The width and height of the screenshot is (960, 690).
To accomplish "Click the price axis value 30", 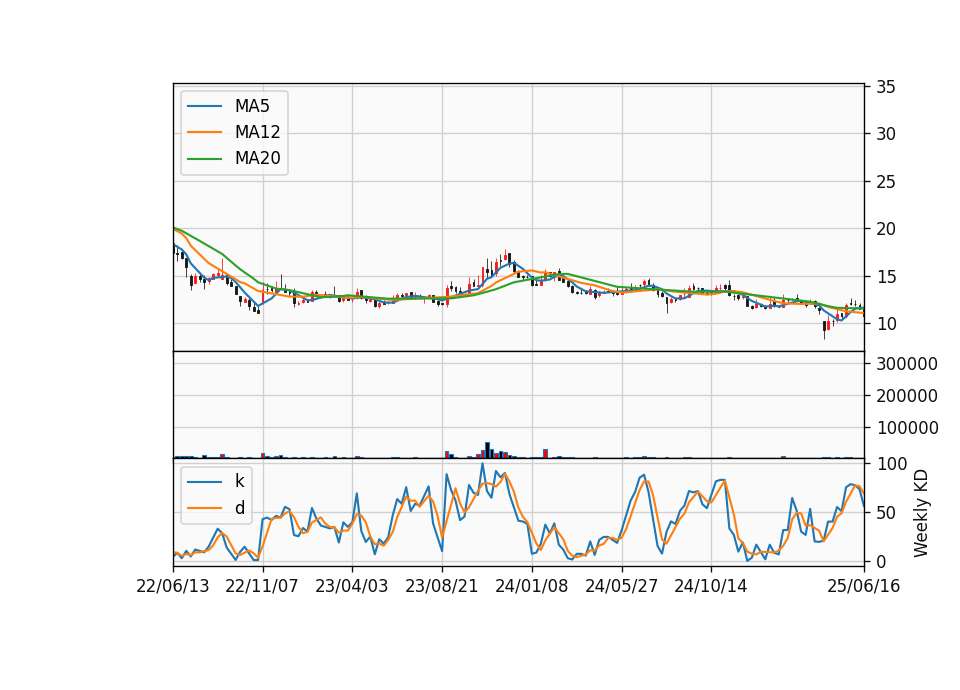I will coord(886,134).
